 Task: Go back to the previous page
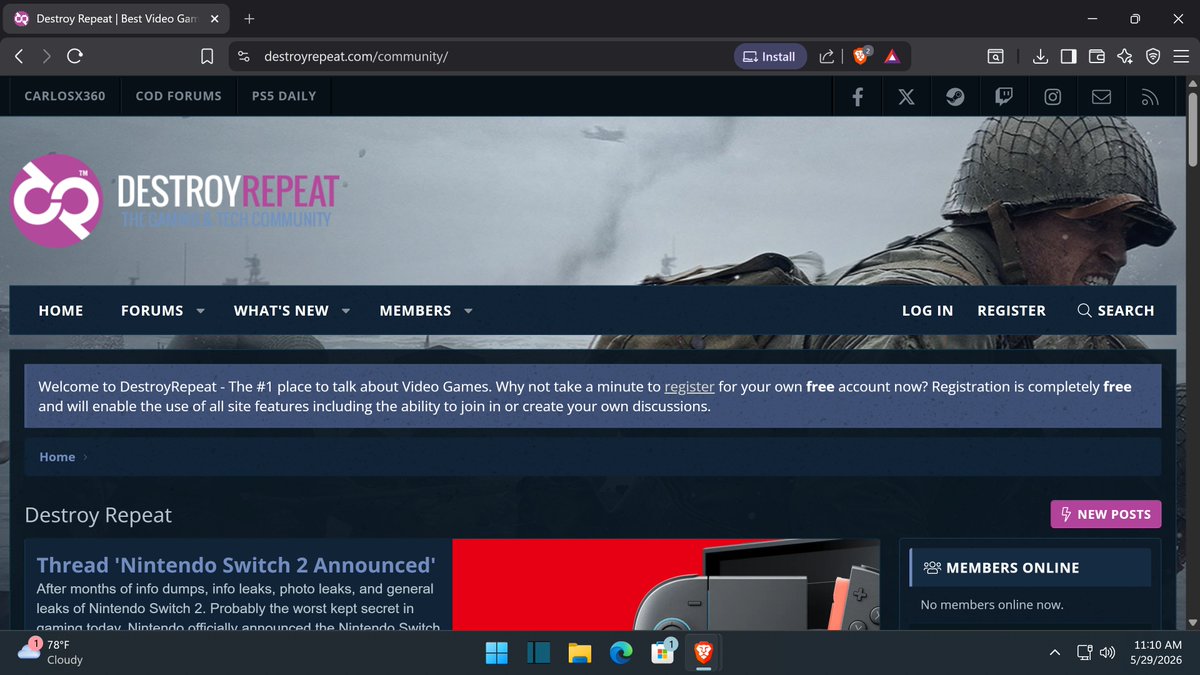19,57
